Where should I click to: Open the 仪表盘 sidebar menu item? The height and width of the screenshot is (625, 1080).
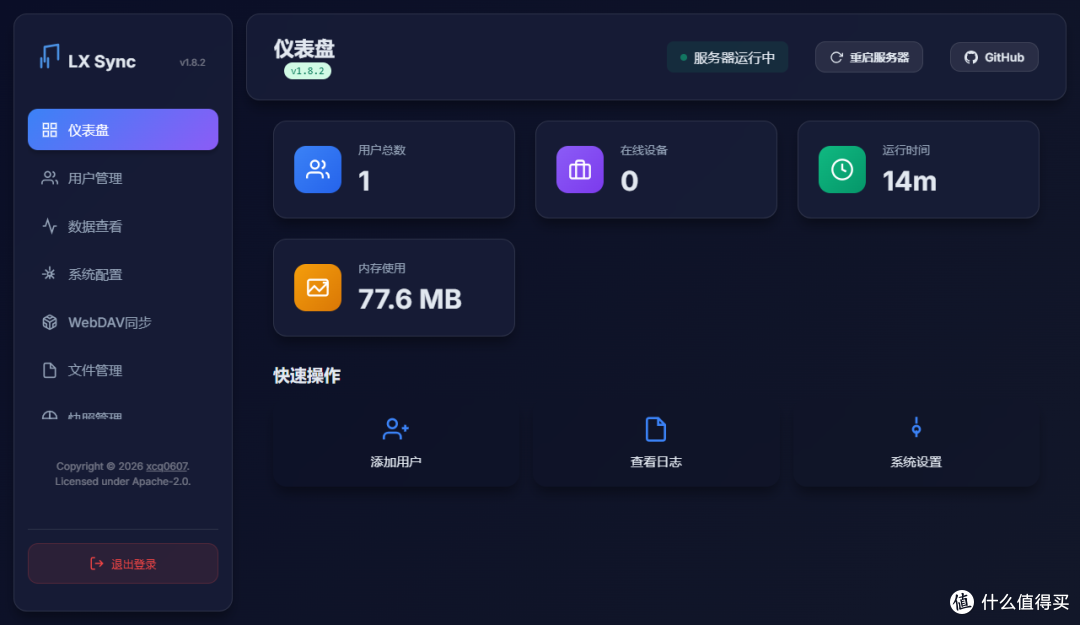123,130
